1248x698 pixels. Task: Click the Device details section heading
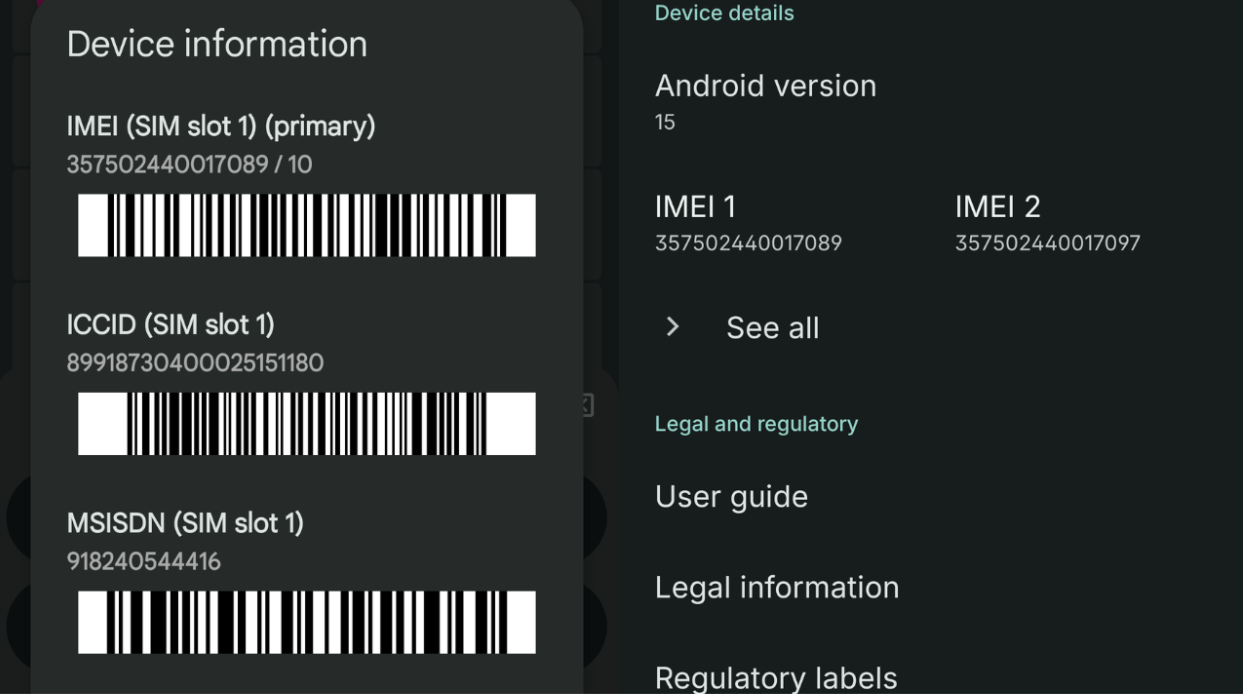723,14
